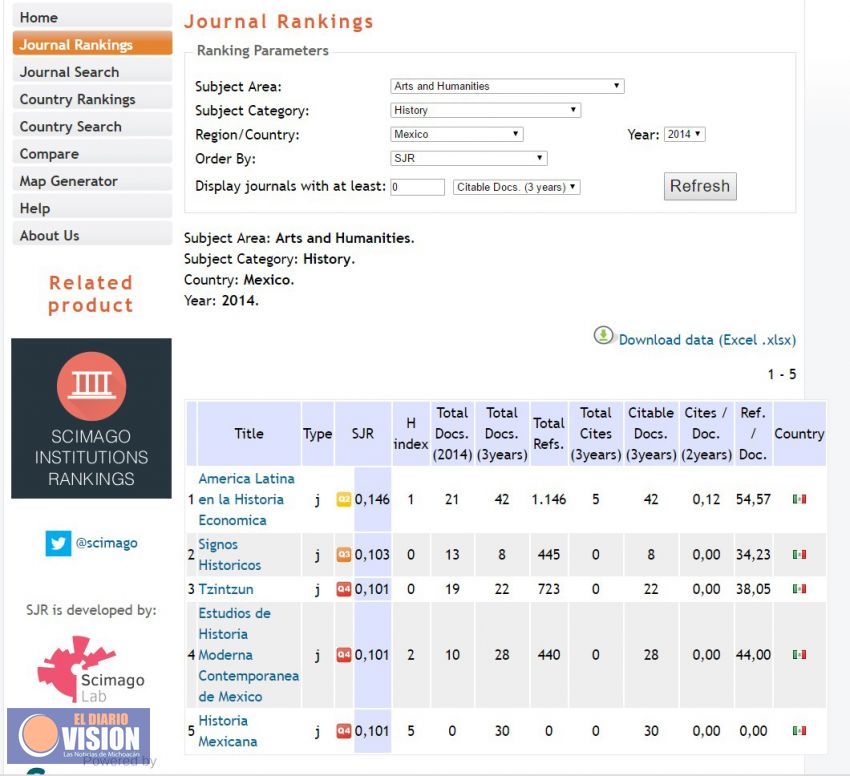850x776 pixels.
Task: Expand the Subject Category History dropdown
Action: pos(485,110)
